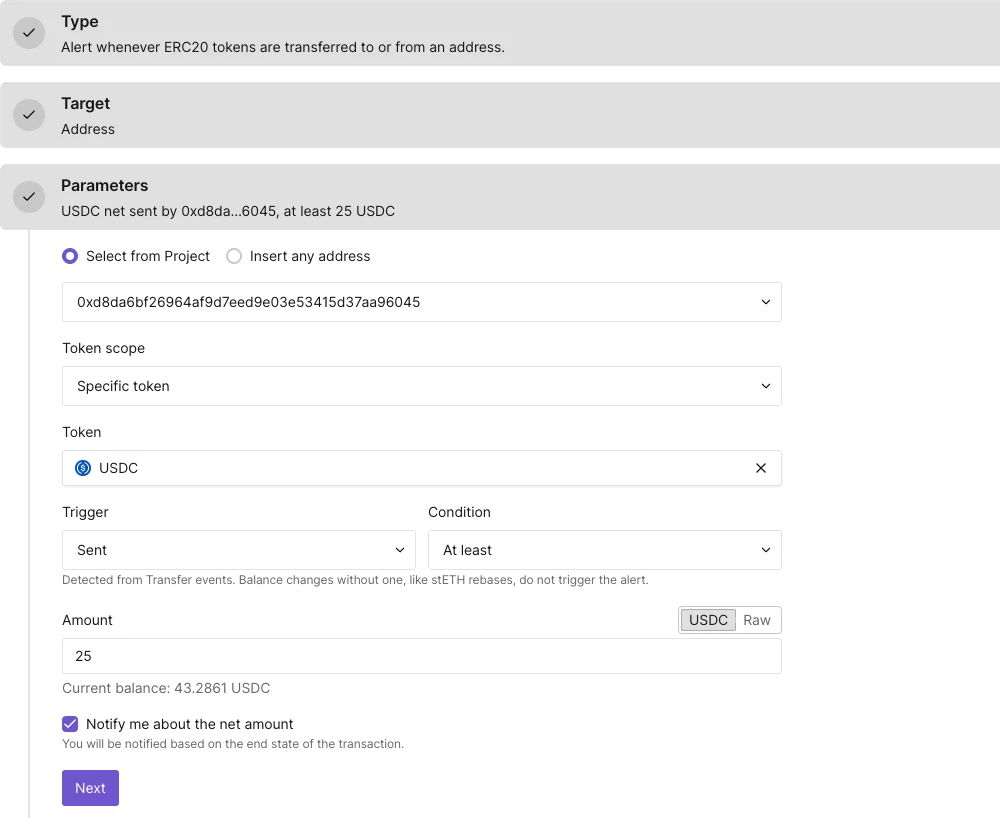The image size is (1000, 818).
Task: Click the 'Token scope' label
Action: 103,348
